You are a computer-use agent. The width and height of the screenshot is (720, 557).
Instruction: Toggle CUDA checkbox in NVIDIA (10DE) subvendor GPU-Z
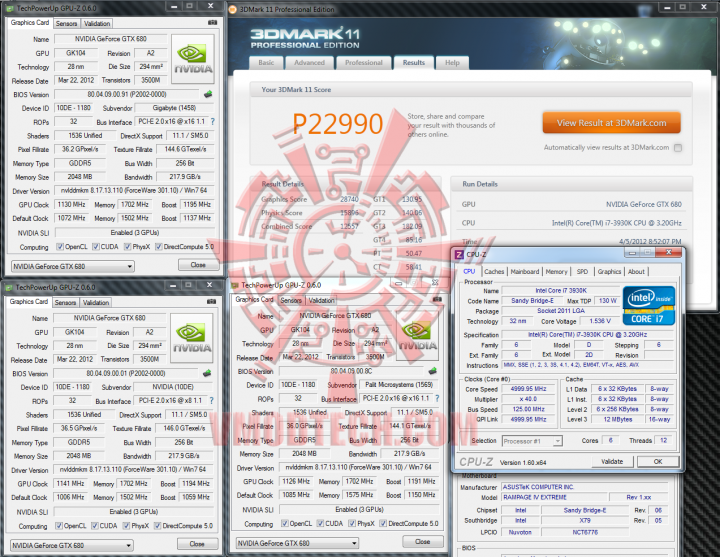95,526
